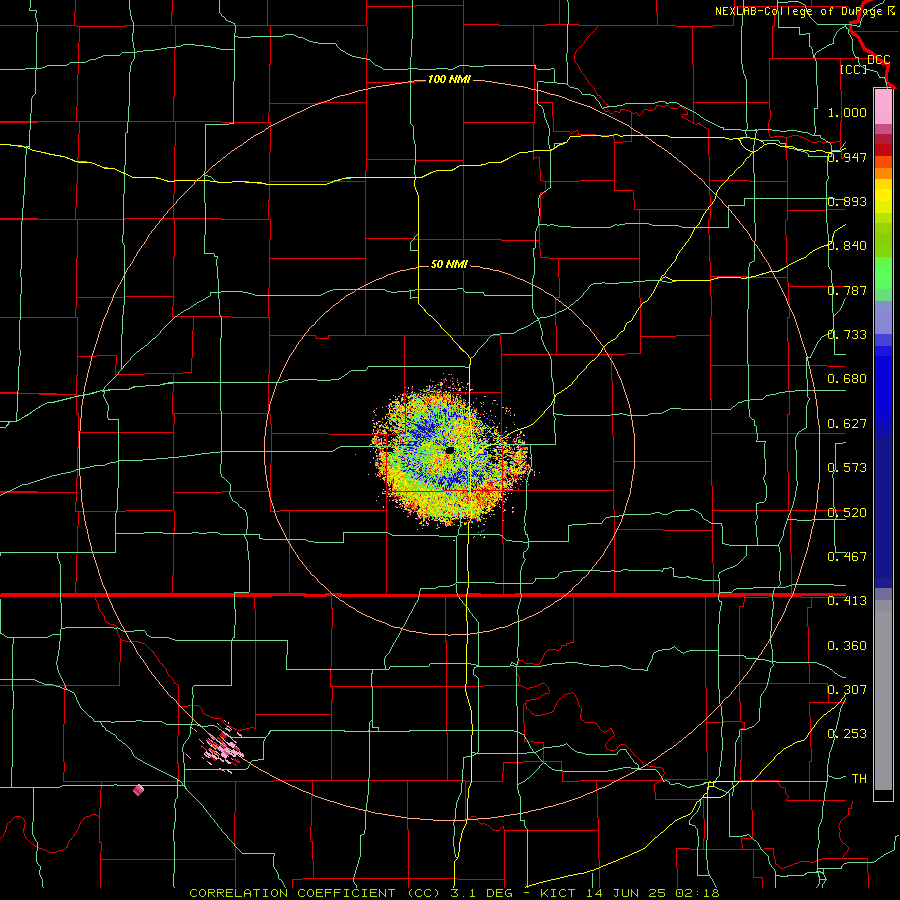Click the CORRELATION COEFFICIENT (CC) caption text
900x900 pixels.
pyautogui.click(x=316, y=893)
